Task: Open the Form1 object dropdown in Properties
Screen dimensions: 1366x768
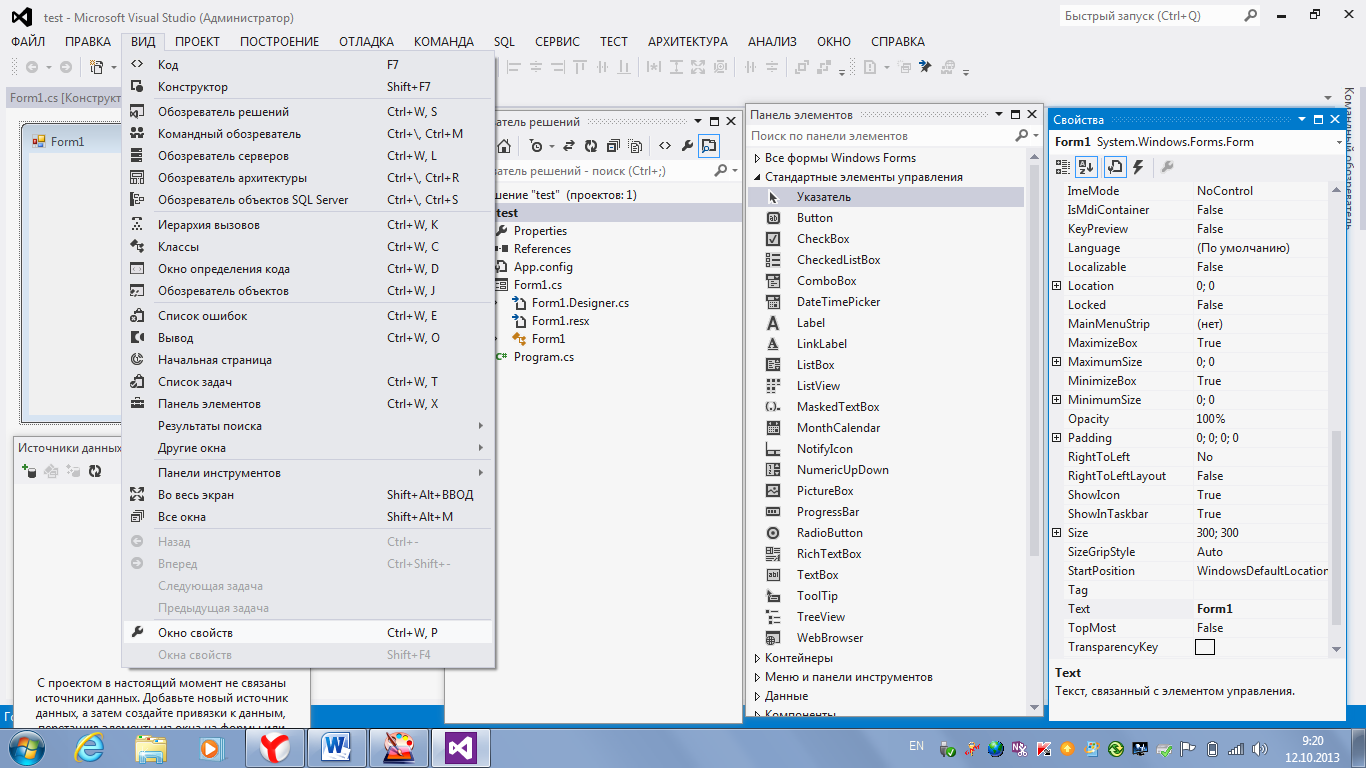Action: (1338, 142)
